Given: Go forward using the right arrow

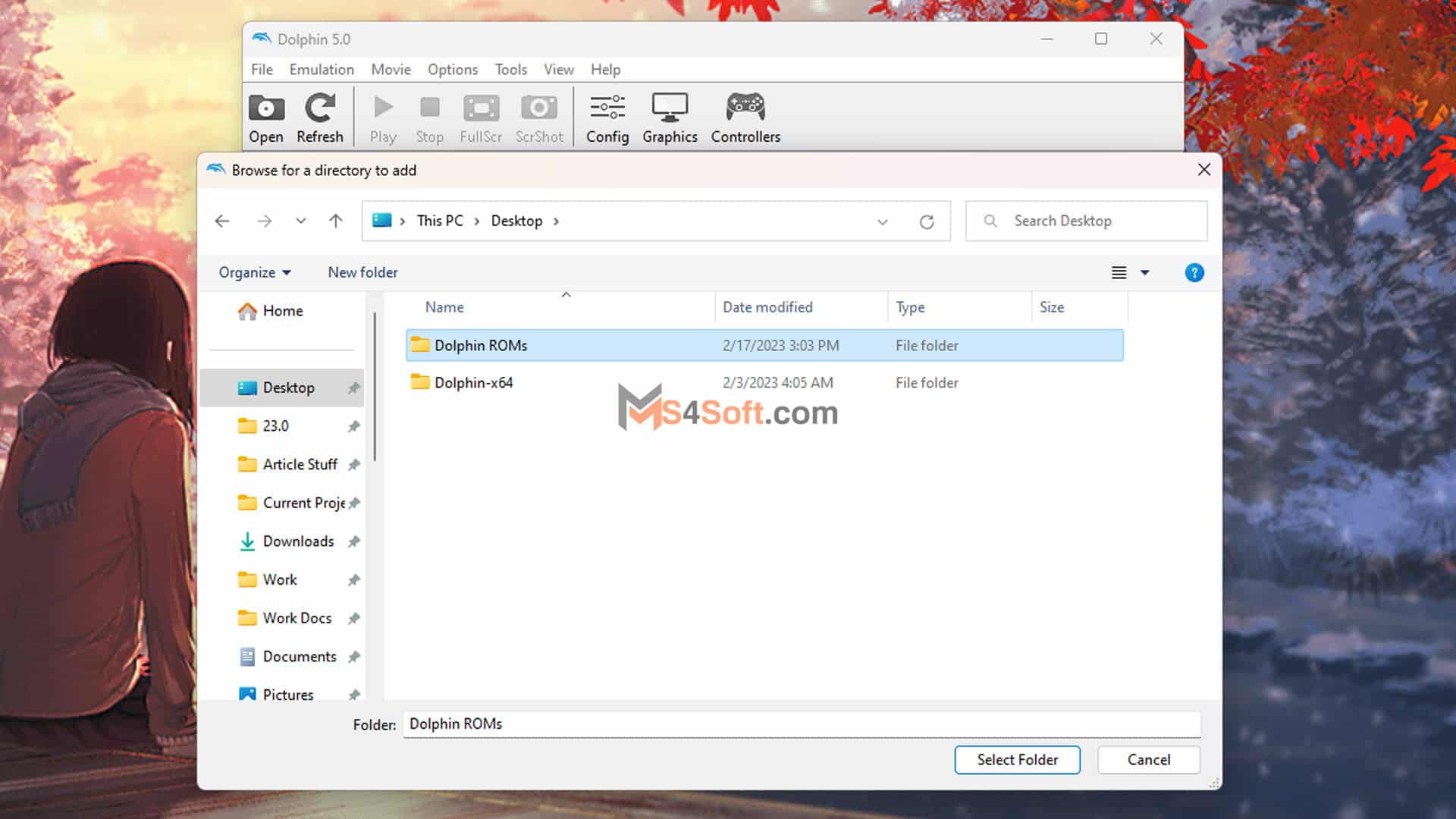Looking at the screenshot, I should [264, 221].
